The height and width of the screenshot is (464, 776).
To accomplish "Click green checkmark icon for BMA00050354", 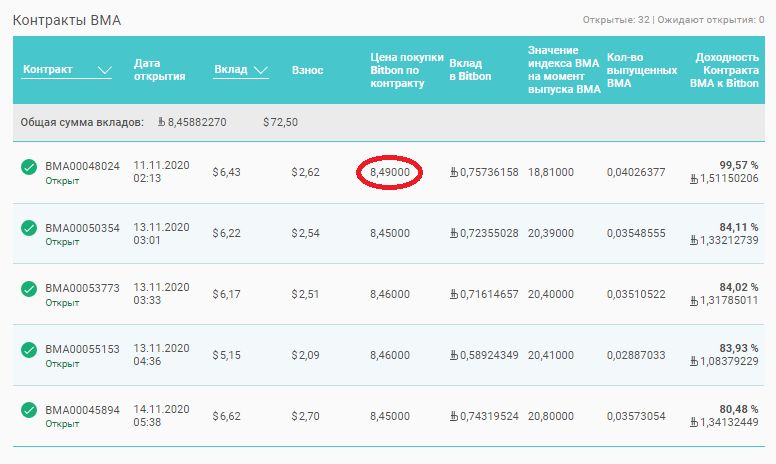I will (x=29, y=228).
